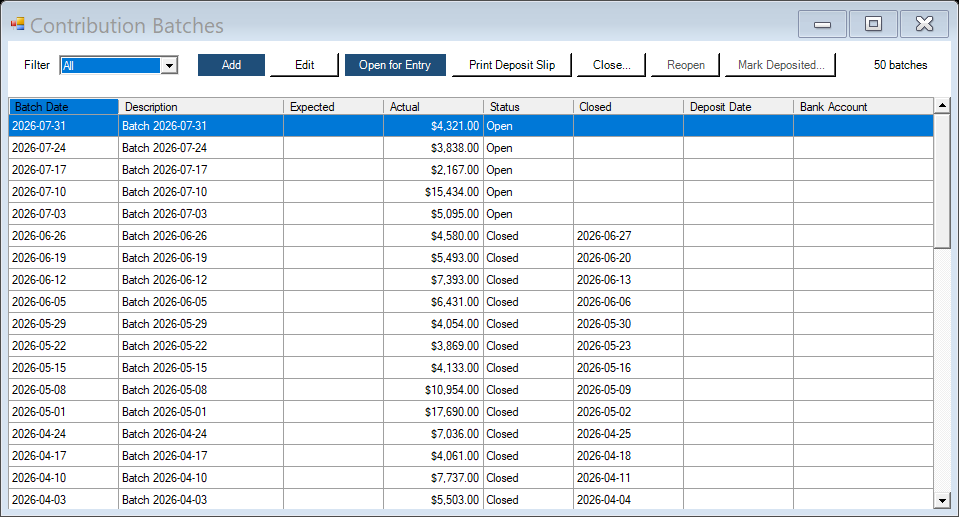The height and width of the screenshot is (517, 959).
Task: Click the Mark Deposited... button
Action: point(781,65)
